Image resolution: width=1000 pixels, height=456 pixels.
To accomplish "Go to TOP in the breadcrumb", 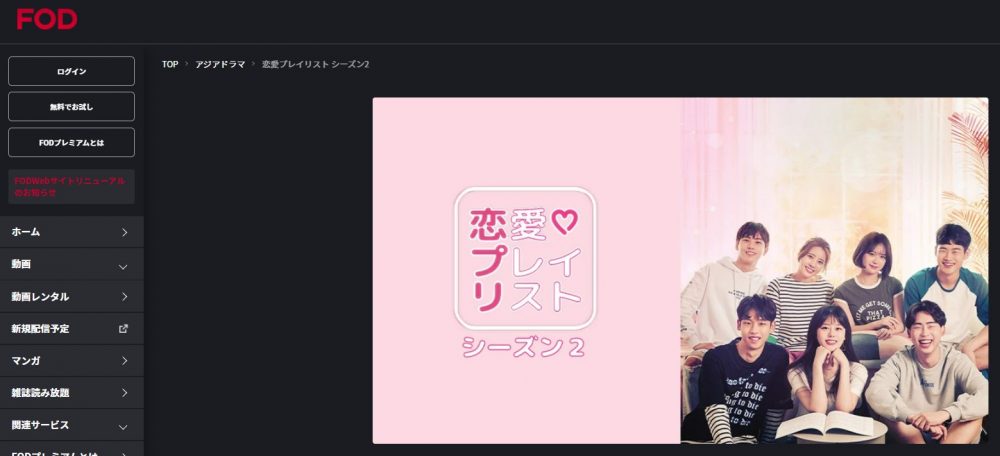I will click(170, 64).
